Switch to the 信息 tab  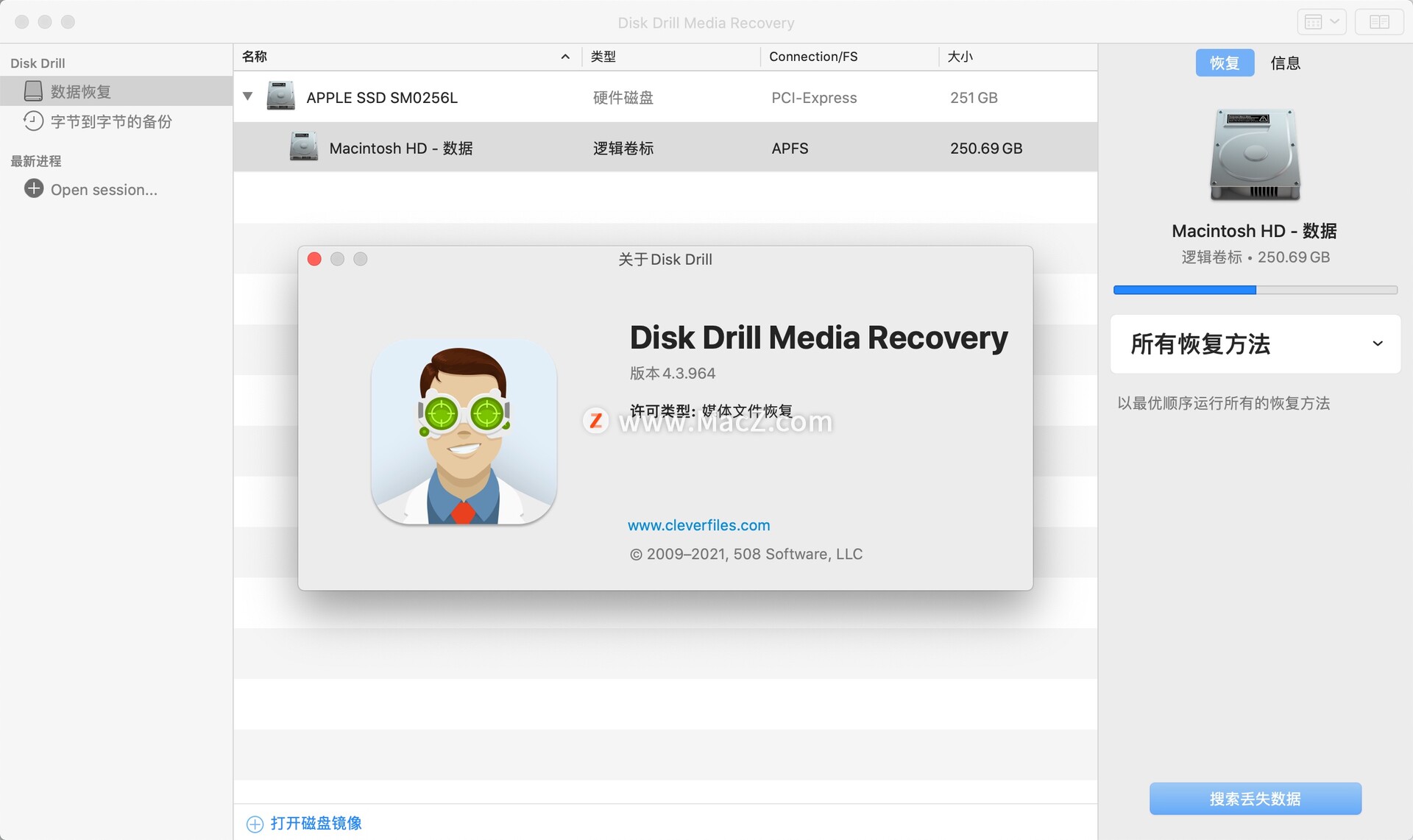click(1285, 63)
